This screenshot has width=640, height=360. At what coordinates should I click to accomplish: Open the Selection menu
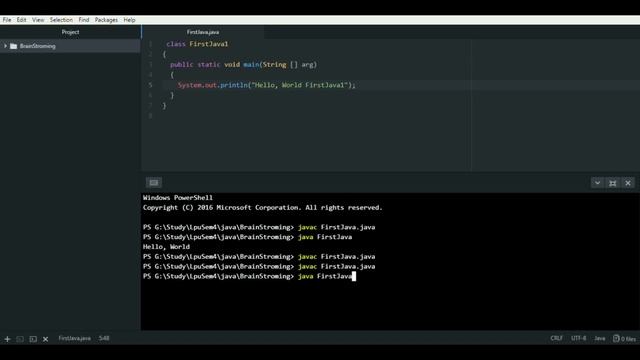coord(61,20)
